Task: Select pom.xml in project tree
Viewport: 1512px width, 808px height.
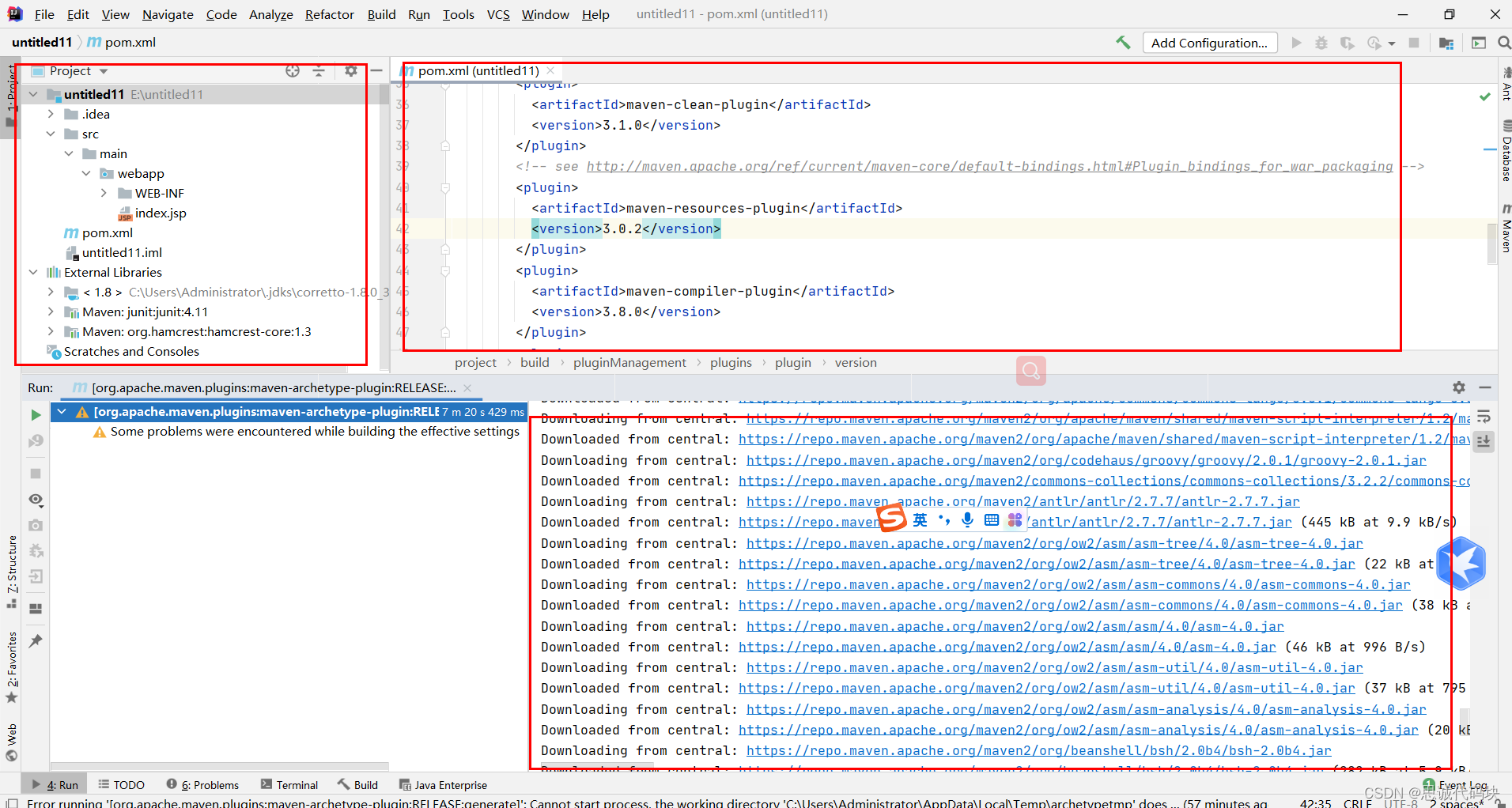Action: click(107, 232)
